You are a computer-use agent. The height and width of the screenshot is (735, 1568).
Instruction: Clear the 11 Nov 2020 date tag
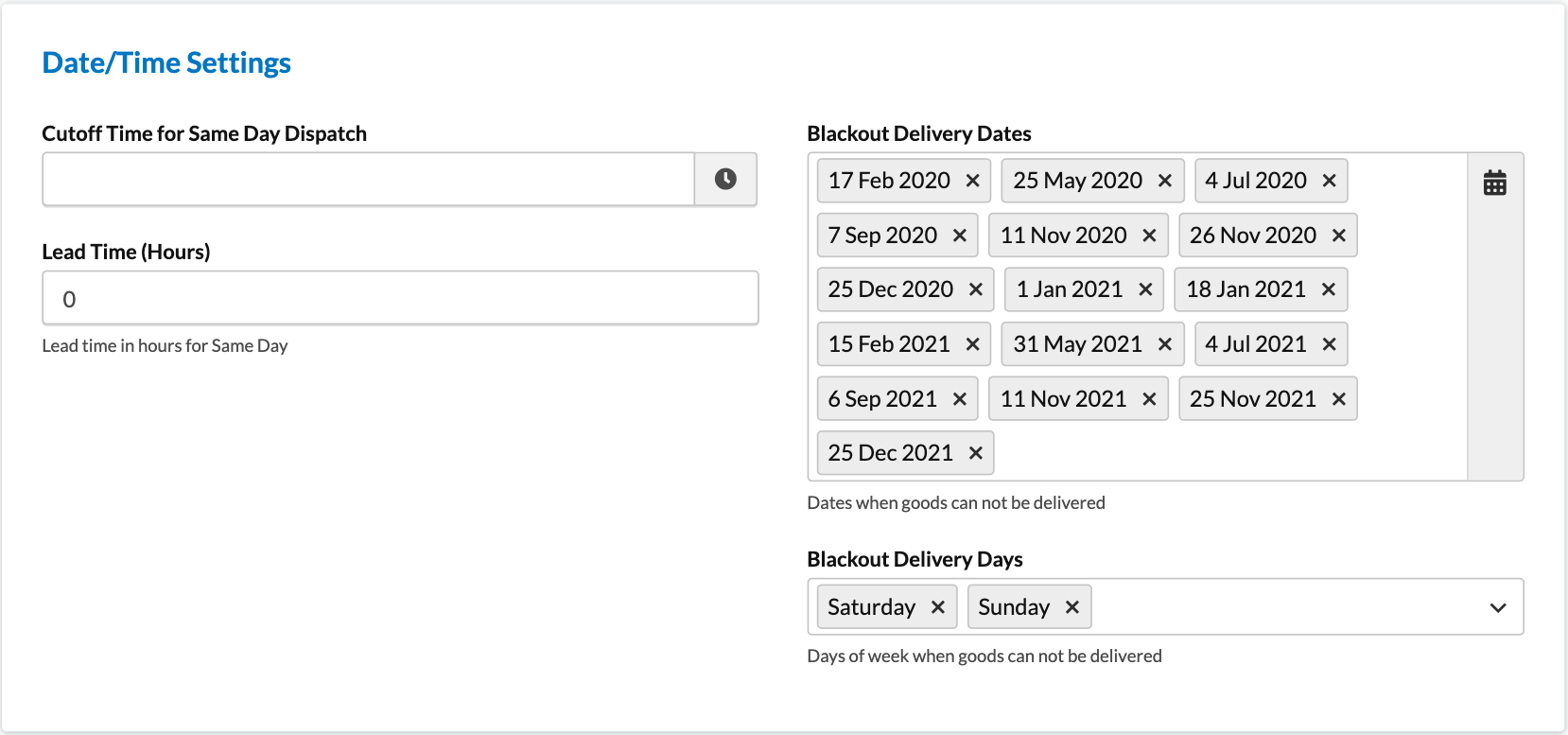[1149, 236]
